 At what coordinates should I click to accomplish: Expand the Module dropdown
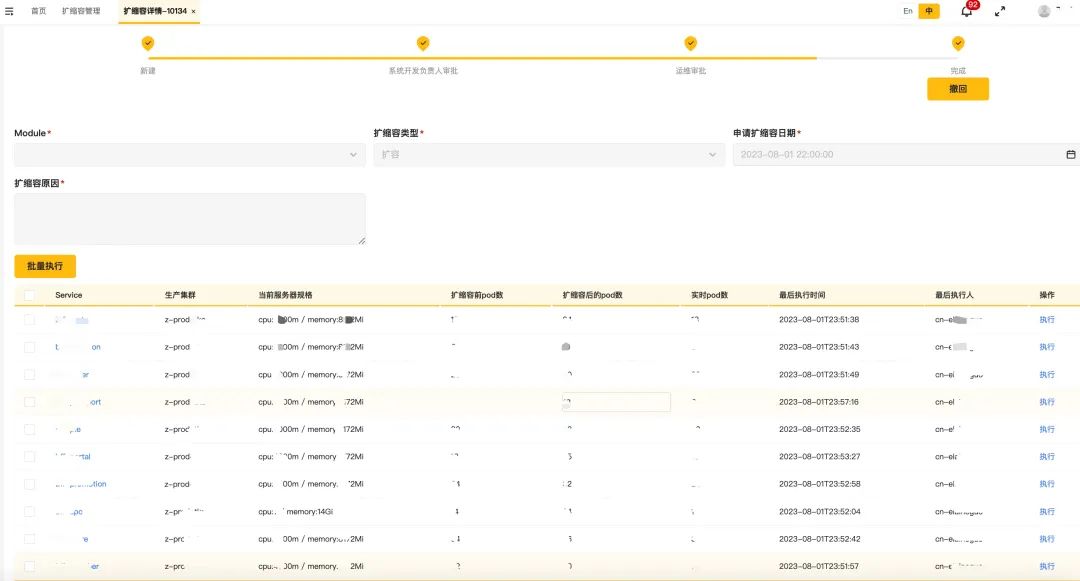point(189,155)
